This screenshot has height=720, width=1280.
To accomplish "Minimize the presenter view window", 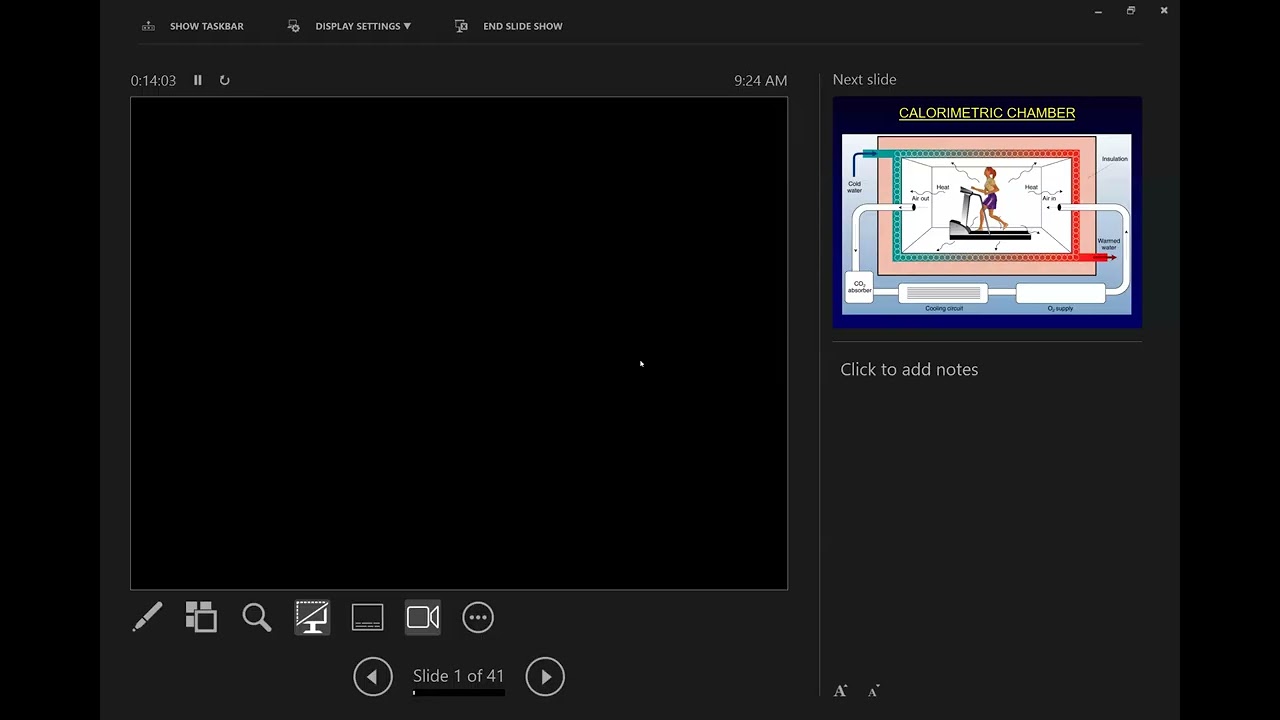I will (1098, 11).
